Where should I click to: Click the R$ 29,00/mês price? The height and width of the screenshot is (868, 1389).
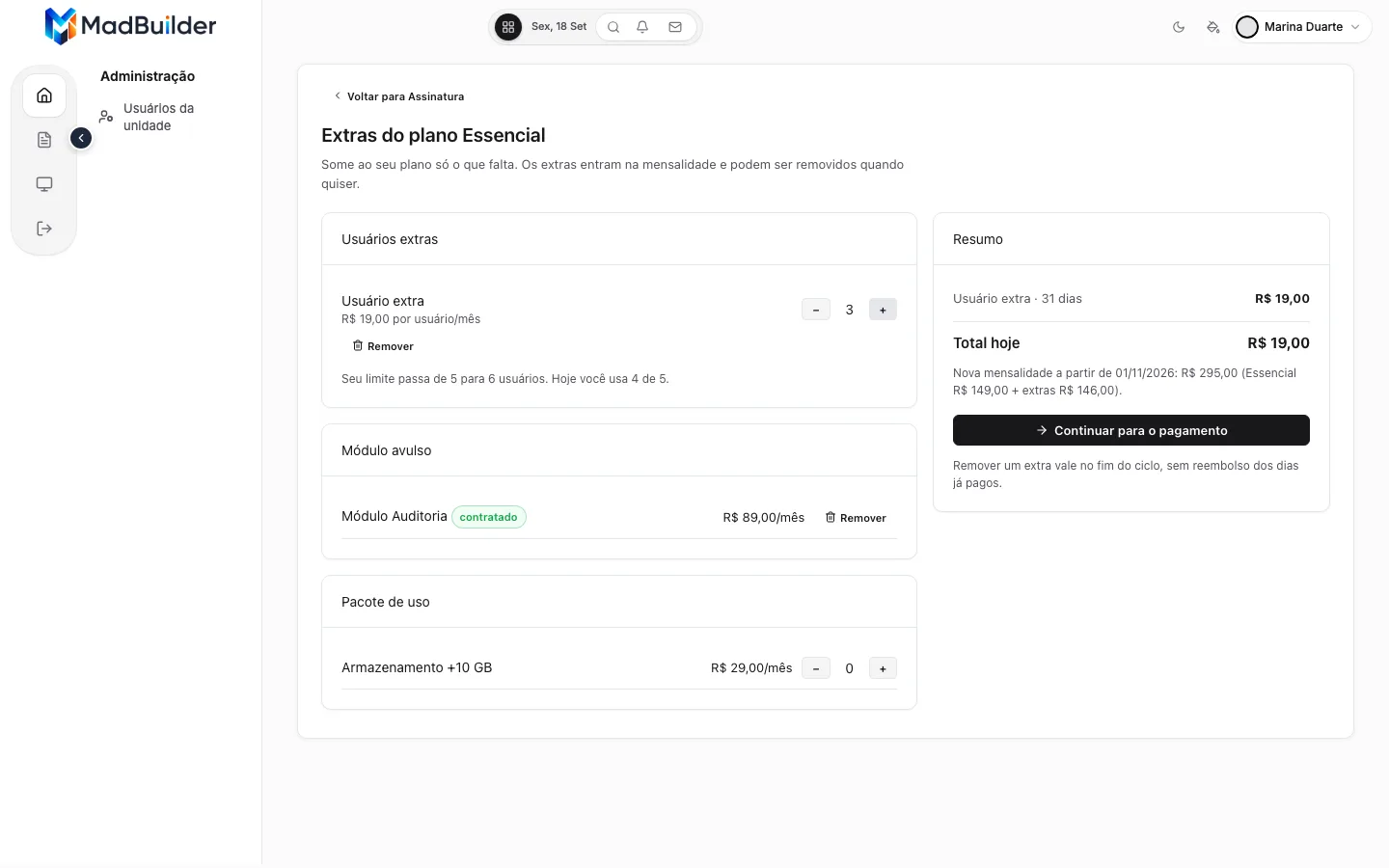pyautogui.click(x=751, y=668)
